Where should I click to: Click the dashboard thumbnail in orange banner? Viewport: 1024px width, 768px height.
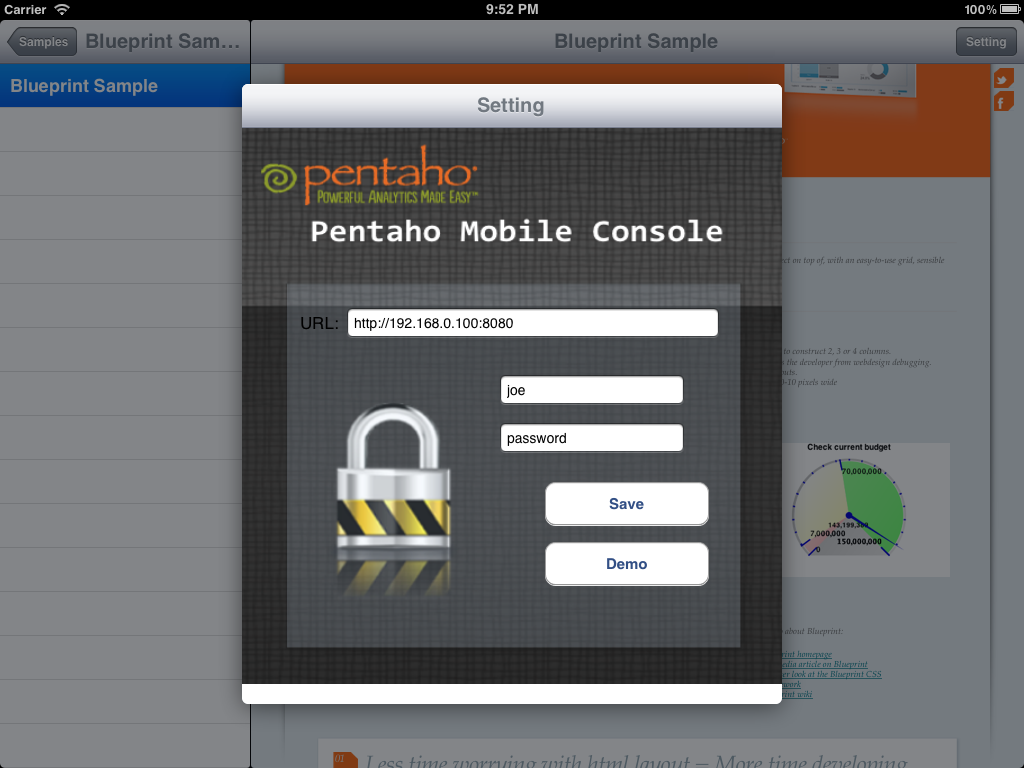(x=850, y=80)
